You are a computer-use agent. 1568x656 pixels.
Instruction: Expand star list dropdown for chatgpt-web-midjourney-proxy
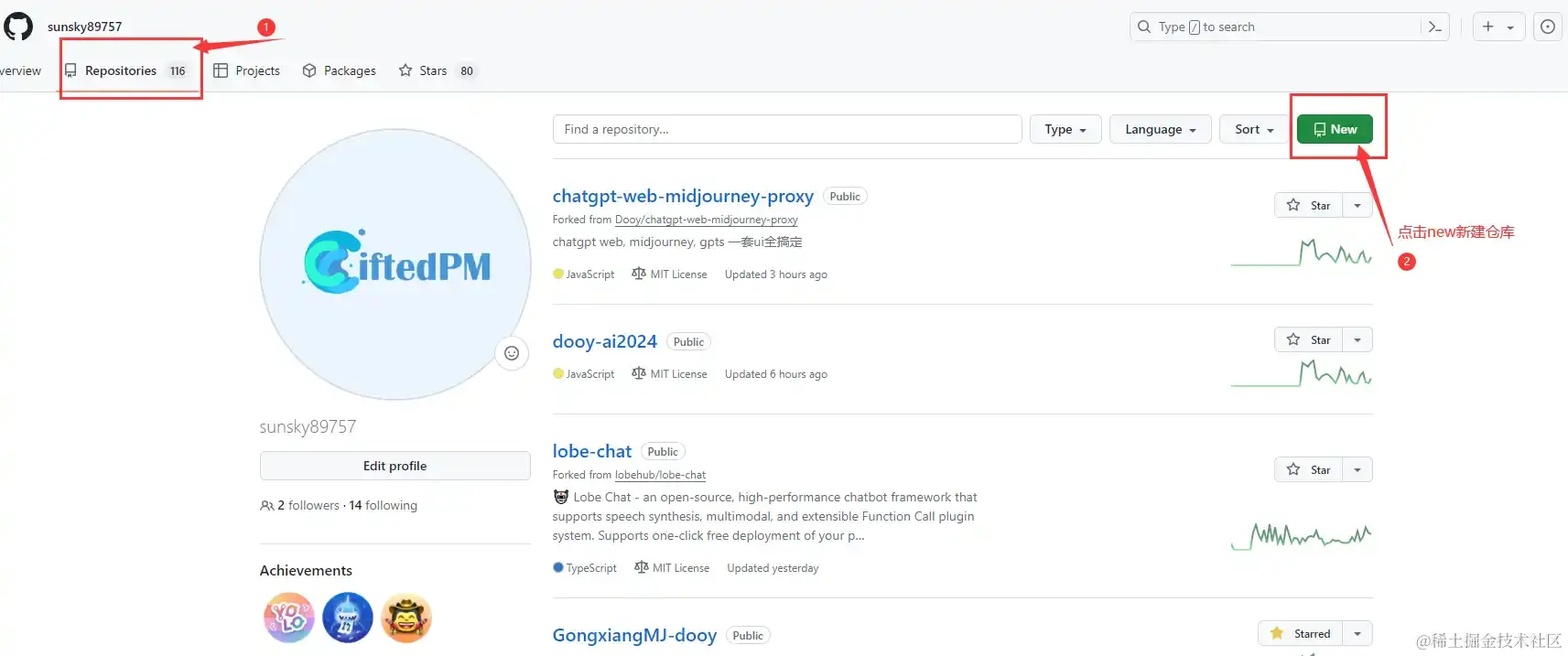click(1357, 205)
